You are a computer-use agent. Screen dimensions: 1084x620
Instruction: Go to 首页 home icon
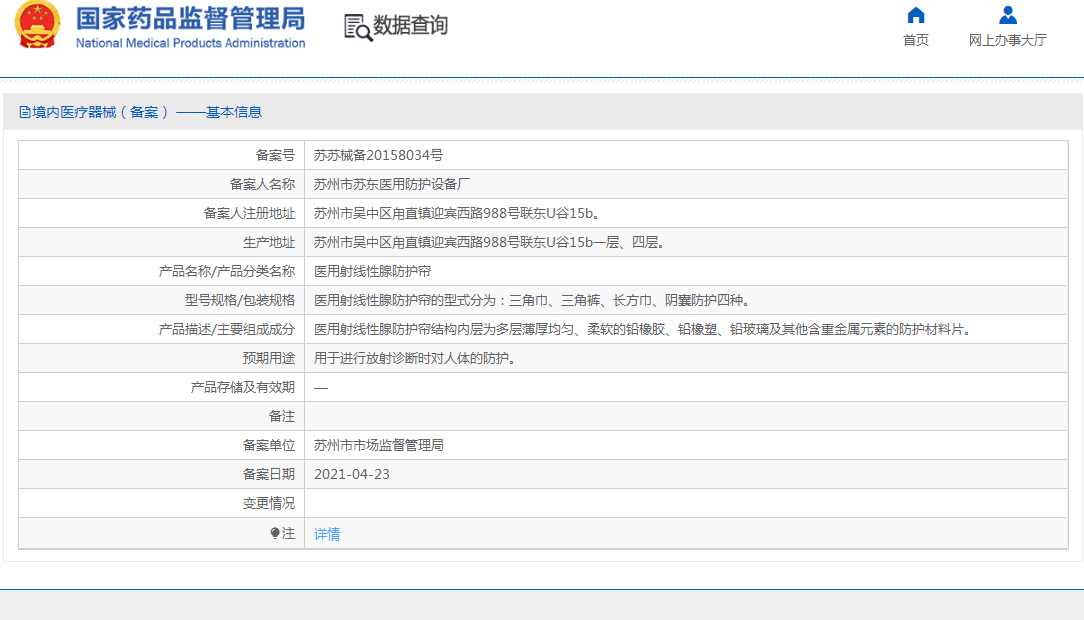(x=916, y=15)
